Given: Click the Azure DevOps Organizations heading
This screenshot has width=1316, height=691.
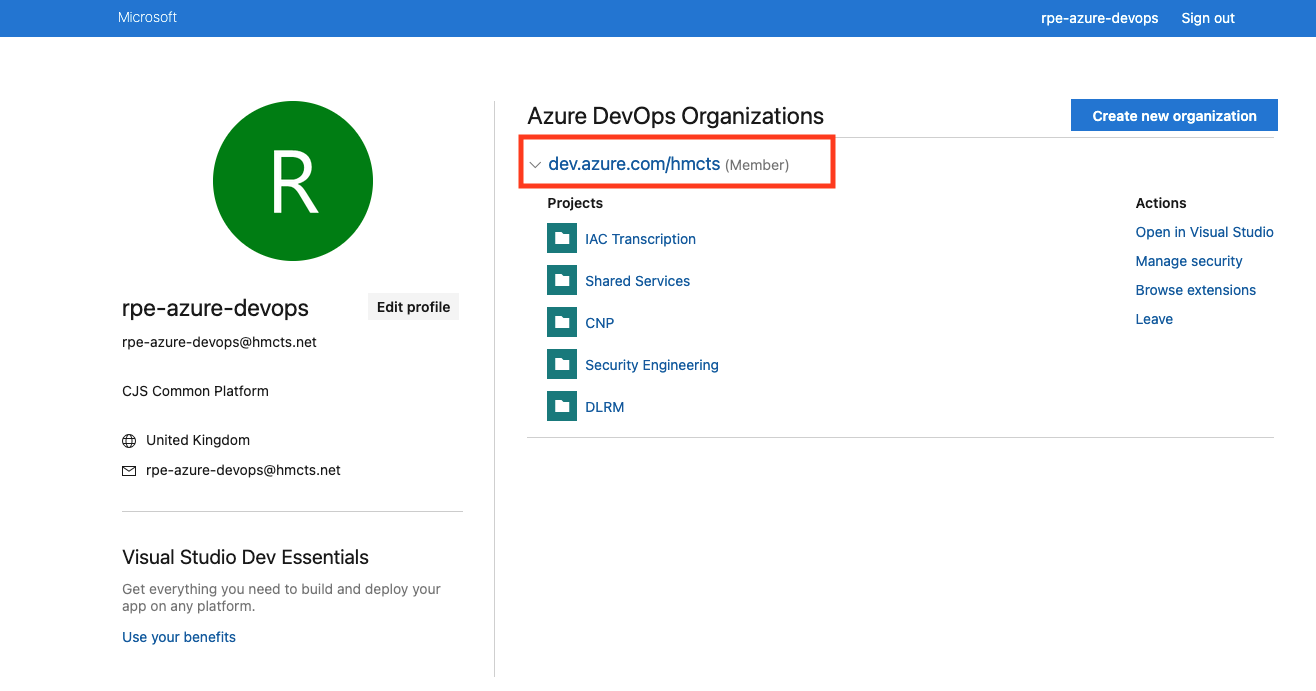Looking at the screenshot, I should tap(675, 116).
